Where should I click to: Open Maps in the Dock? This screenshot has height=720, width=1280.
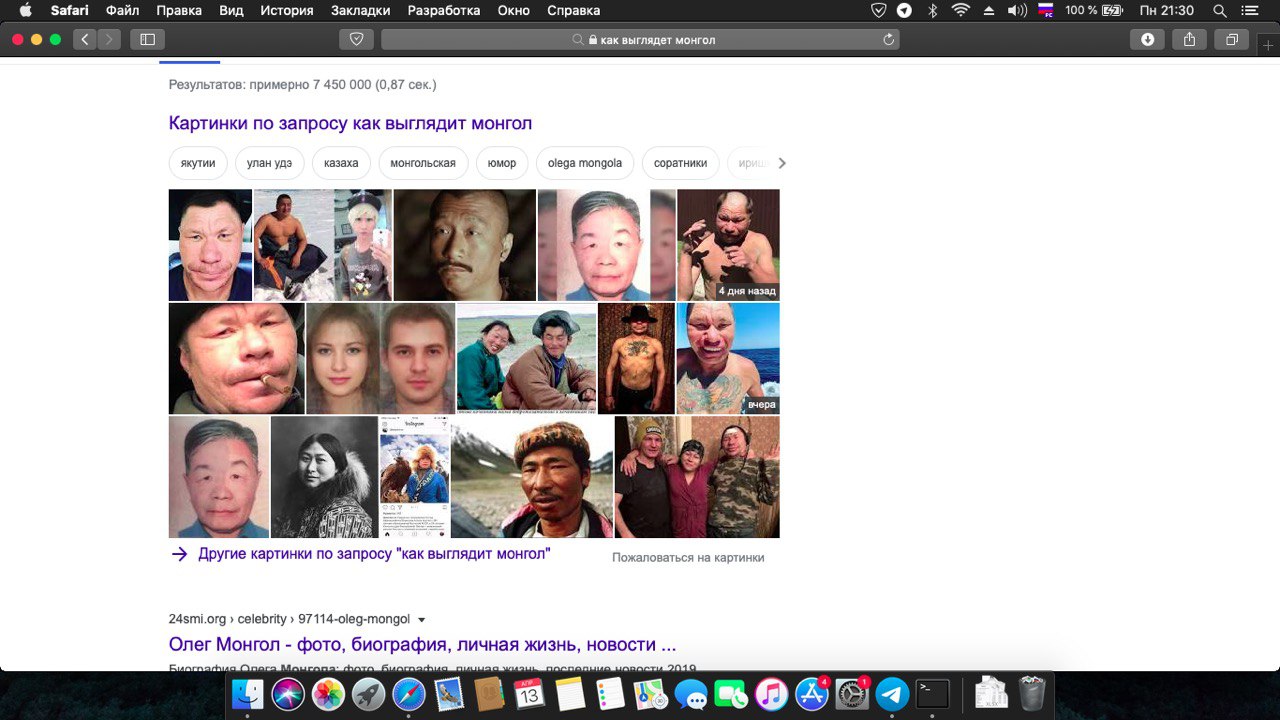point(650,693)
